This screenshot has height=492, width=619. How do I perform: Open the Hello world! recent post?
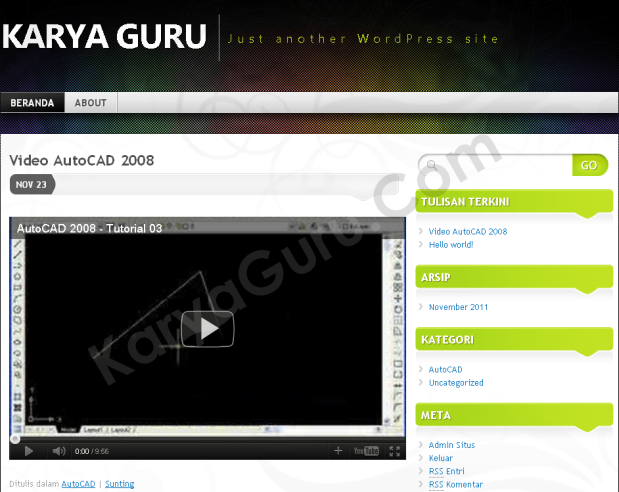451,244
